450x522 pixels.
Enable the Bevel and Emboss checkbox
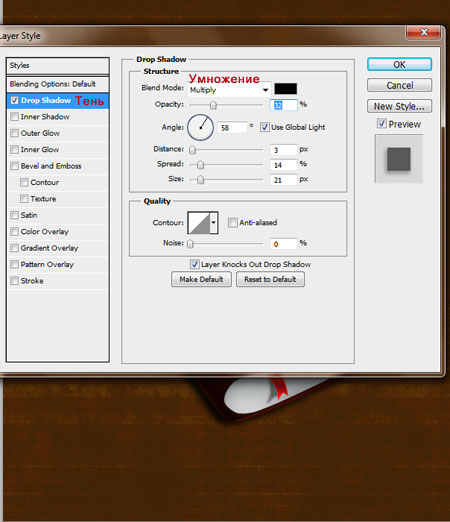14,166
